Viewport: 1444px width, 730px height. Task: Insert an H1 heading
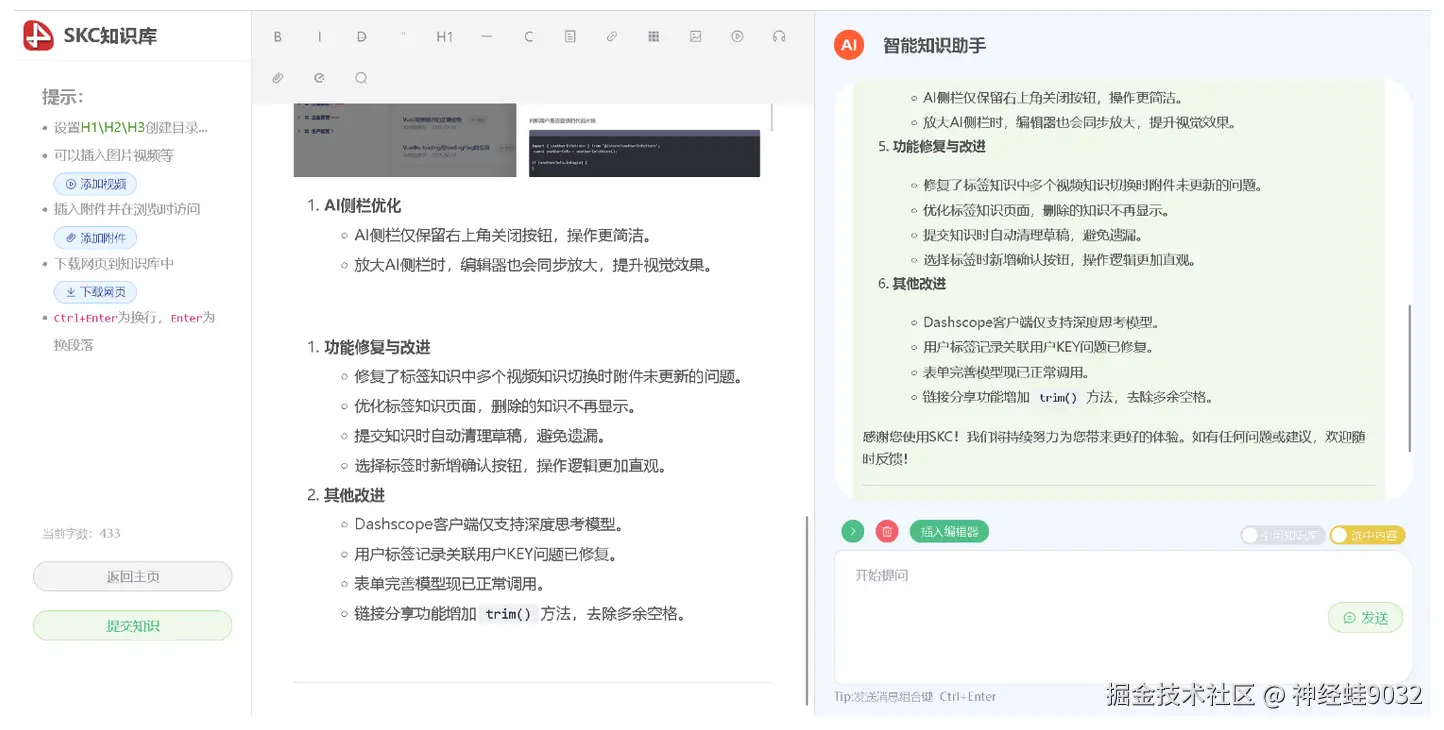(445, 36)
